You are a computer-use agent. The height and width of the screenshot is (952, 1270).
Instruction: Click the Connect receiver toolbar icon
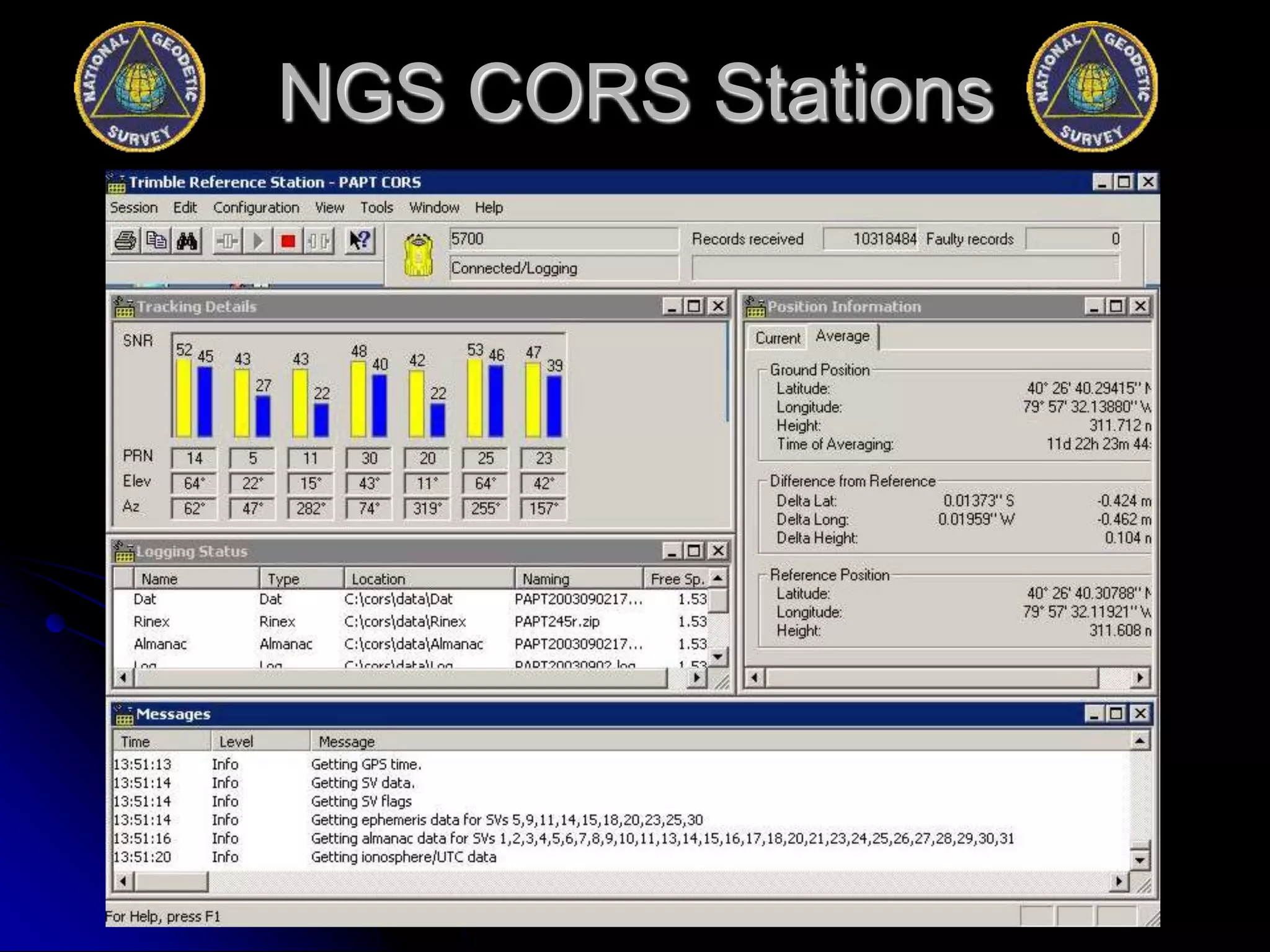pyautogui.click(x=227, y=241)
